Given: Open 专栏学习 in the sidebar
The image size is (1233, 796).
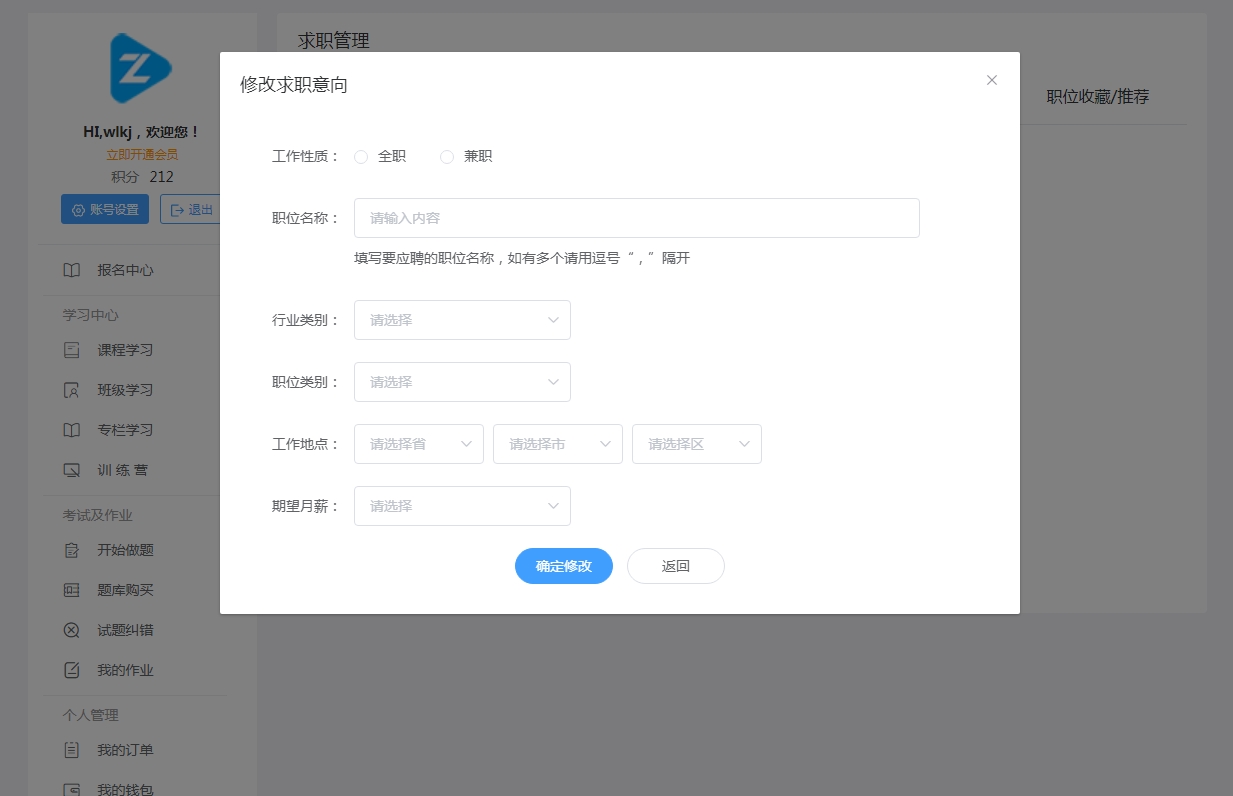Looking at the screenshot, I should [125, 430].
